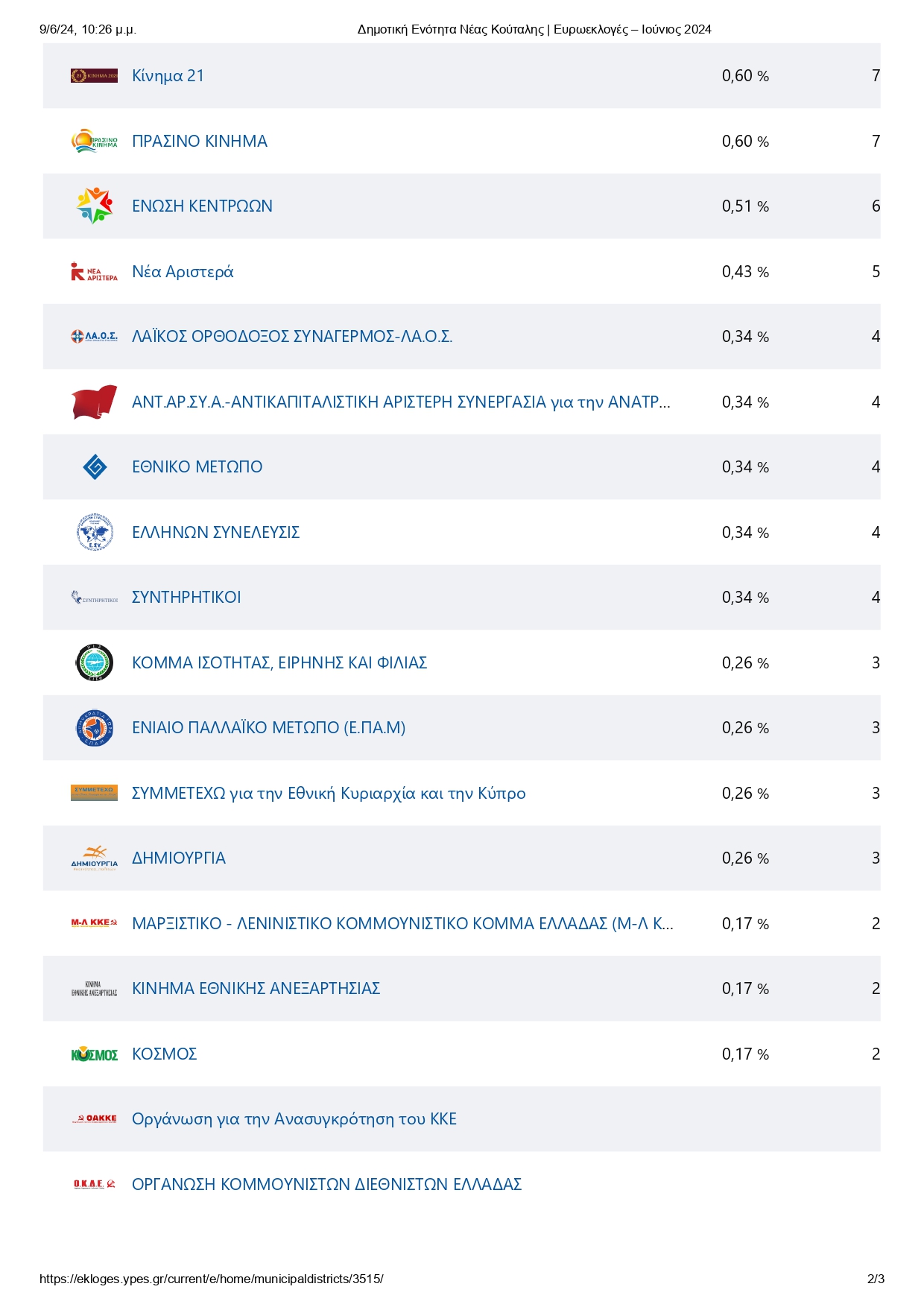Click the Ε.ΠΑ.Μ round blue emblem
Image resolution: width=924 pixels, height=1307 pixels.
(95, 728)
